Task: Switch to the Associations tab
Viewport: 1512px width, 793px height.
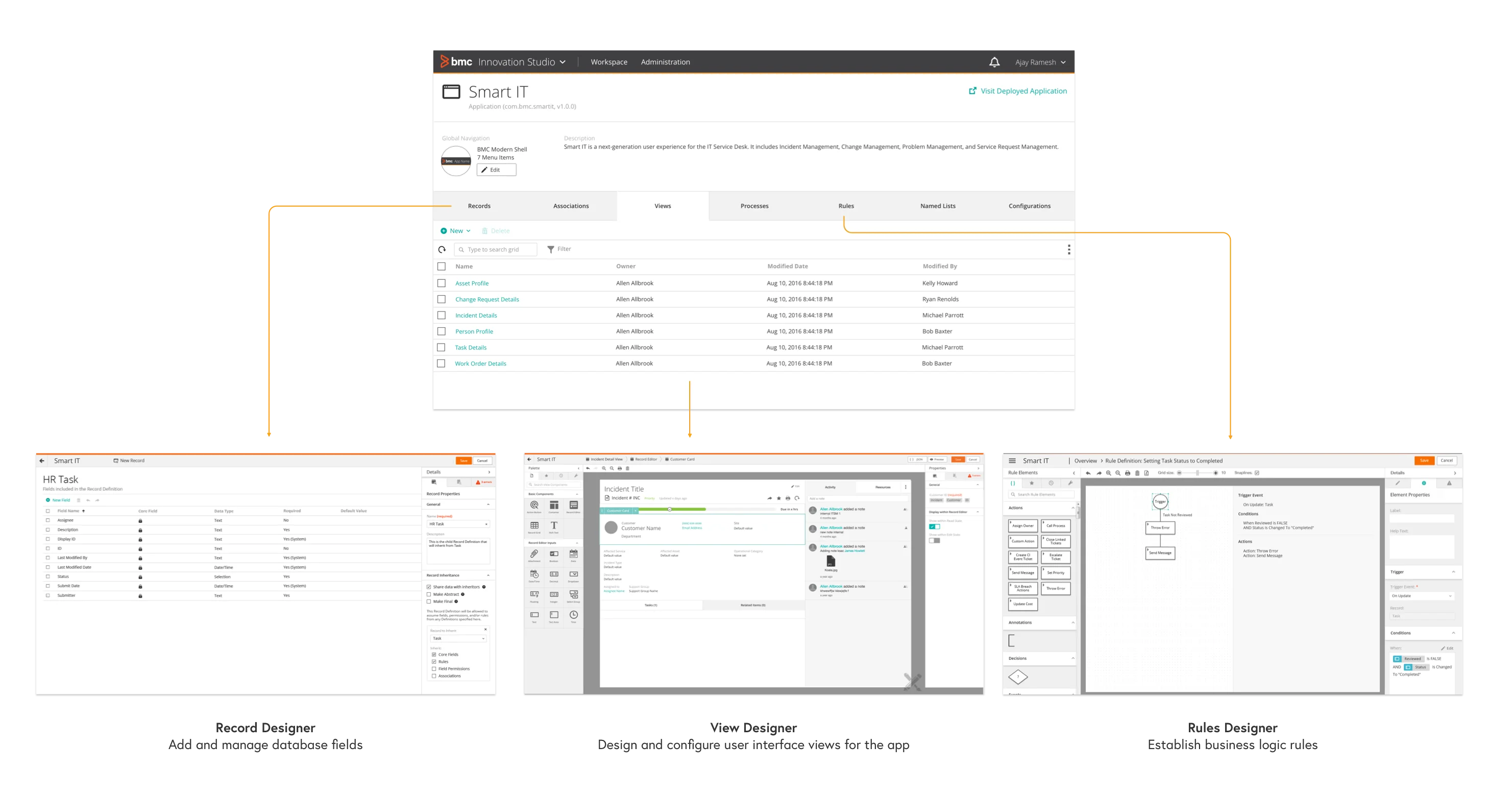Action: tap(571, 207)
